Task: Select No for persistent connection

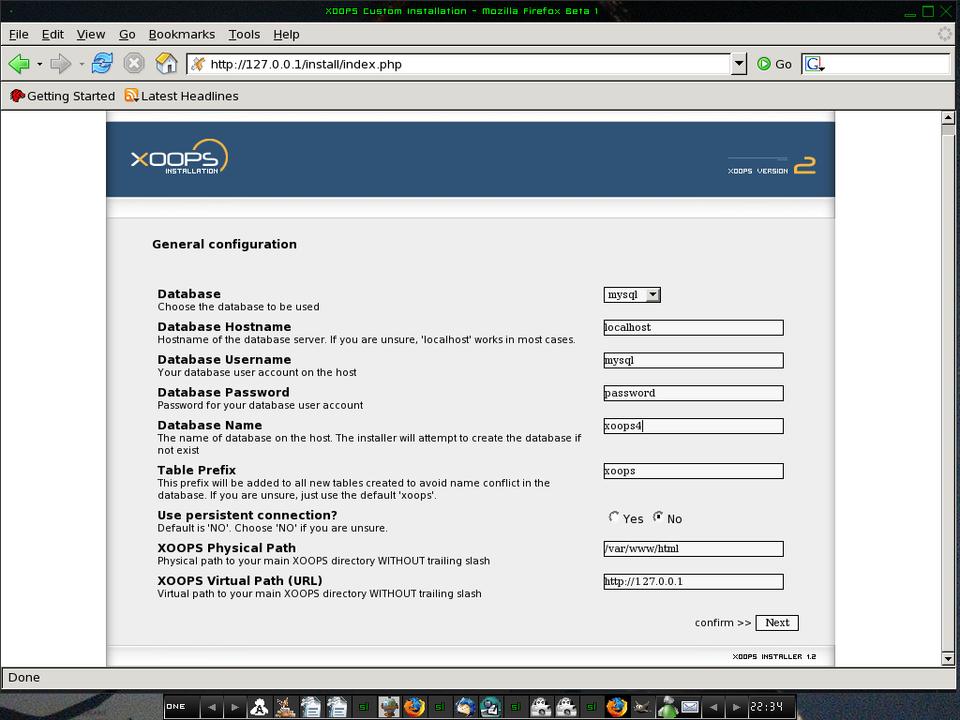Action: click(x=658, y=517)
